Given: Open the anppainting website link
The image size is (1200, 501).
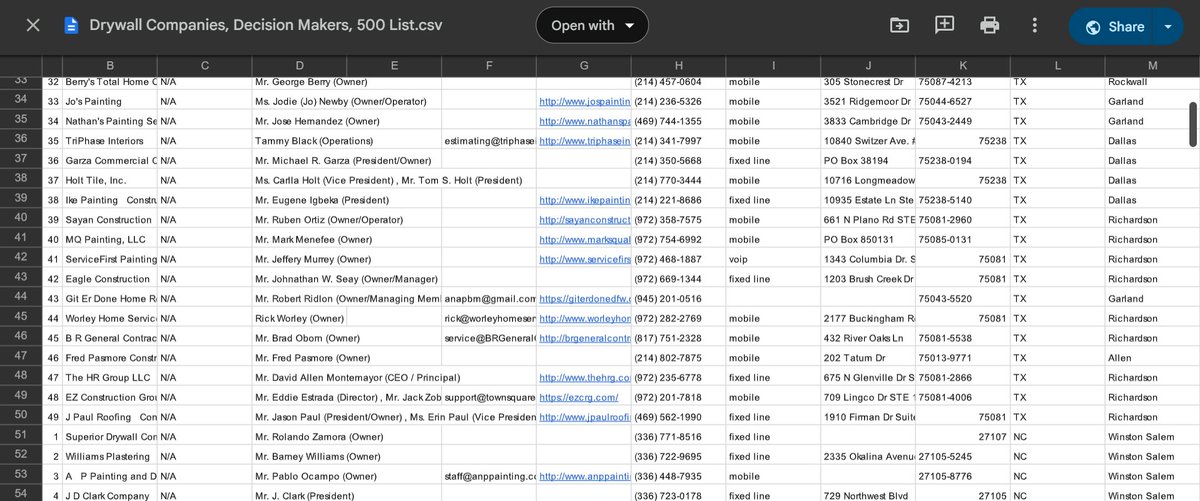Looking at the screenshot, I should click(584, 476).
